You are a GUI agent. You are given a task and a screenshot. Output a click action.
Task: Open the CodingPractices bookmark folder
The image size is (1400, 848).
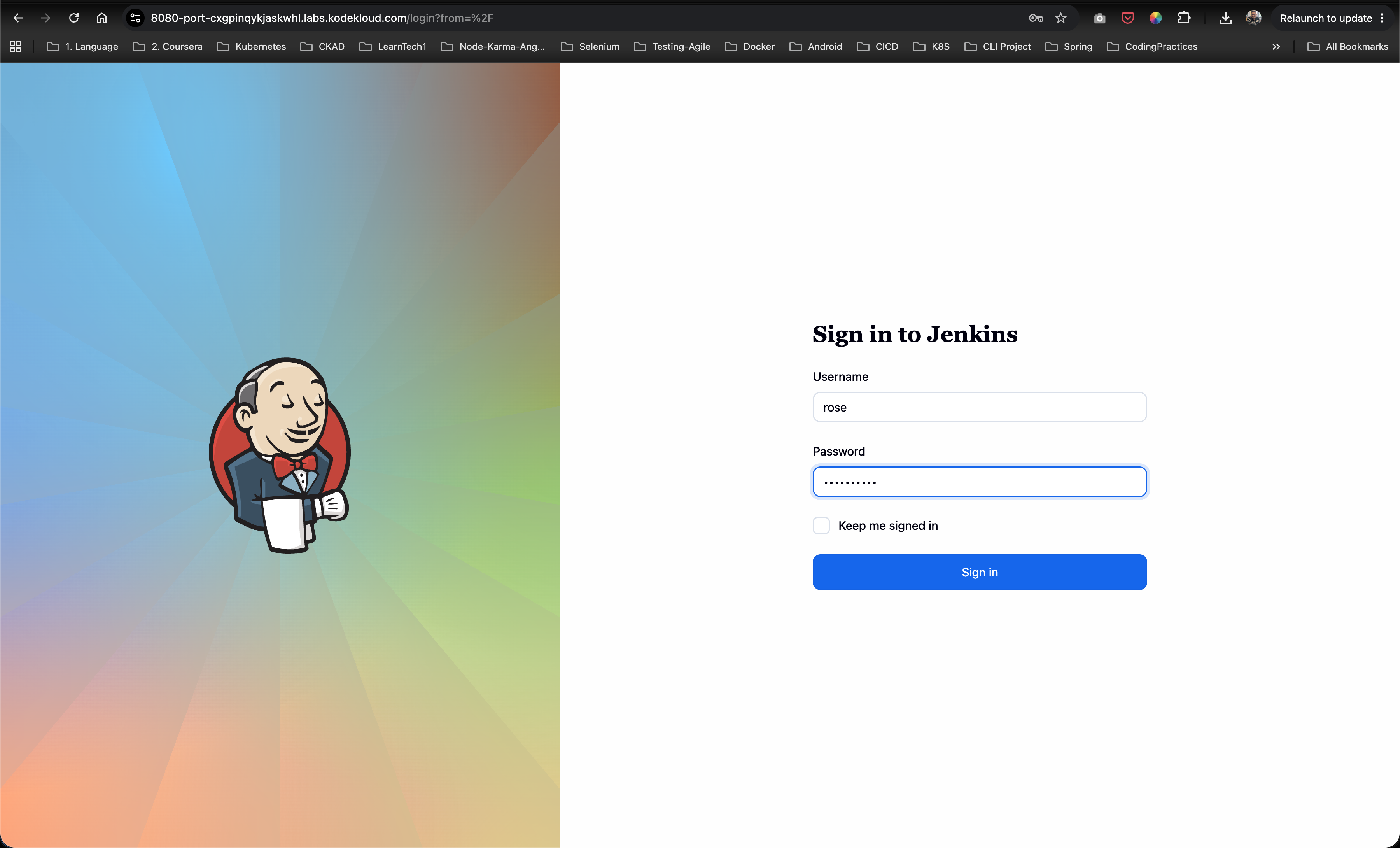(1152, 47)
